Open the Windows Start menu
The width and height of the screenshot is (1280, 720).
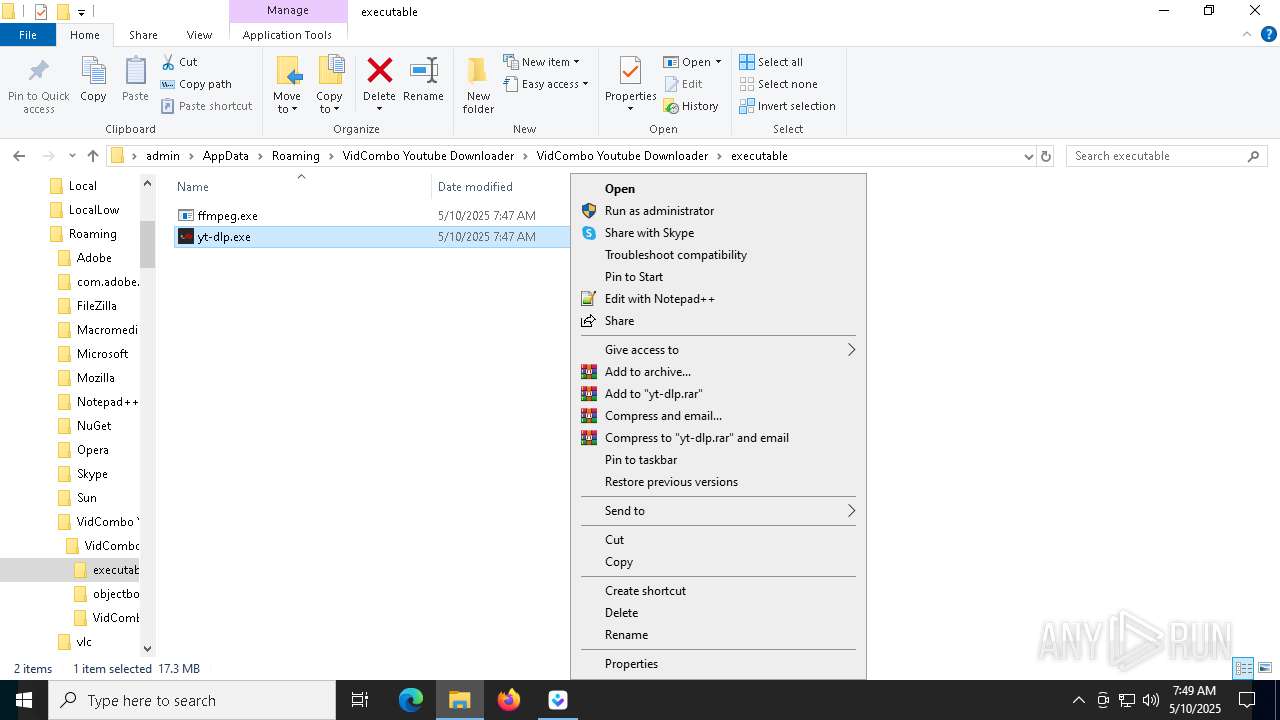[x=24, y=700]
